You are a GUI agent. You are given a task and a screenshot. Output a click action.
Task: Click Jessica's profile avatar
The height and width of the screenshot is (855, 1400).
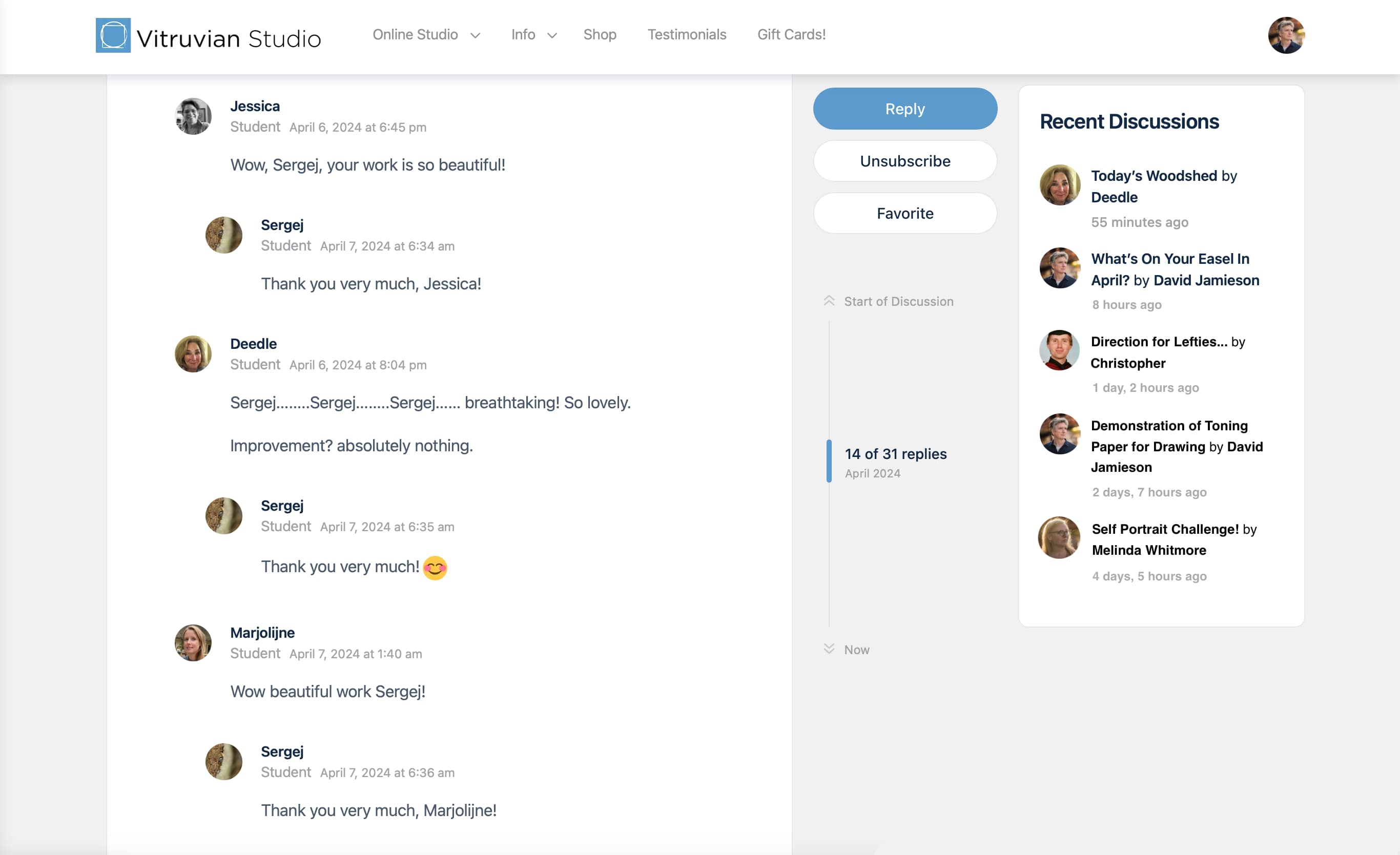click(193, 116)
